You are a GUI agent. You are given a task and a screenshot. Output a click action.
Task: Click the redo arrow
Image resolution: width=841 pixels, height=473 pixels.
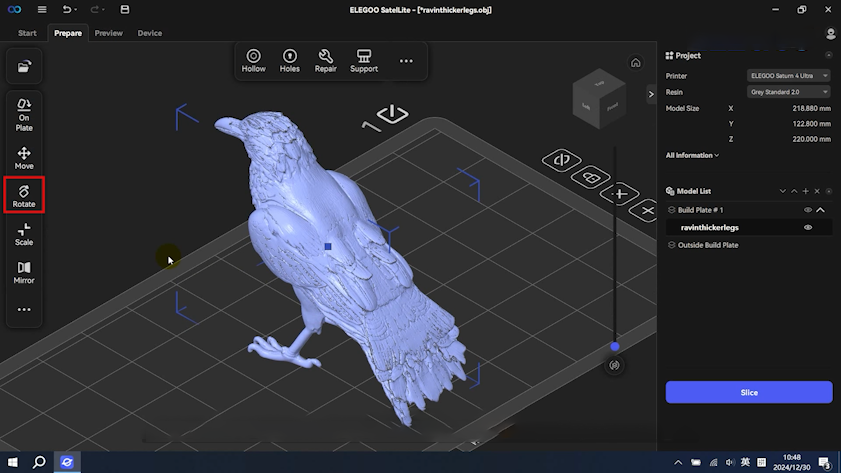click(x=94, y=10)
